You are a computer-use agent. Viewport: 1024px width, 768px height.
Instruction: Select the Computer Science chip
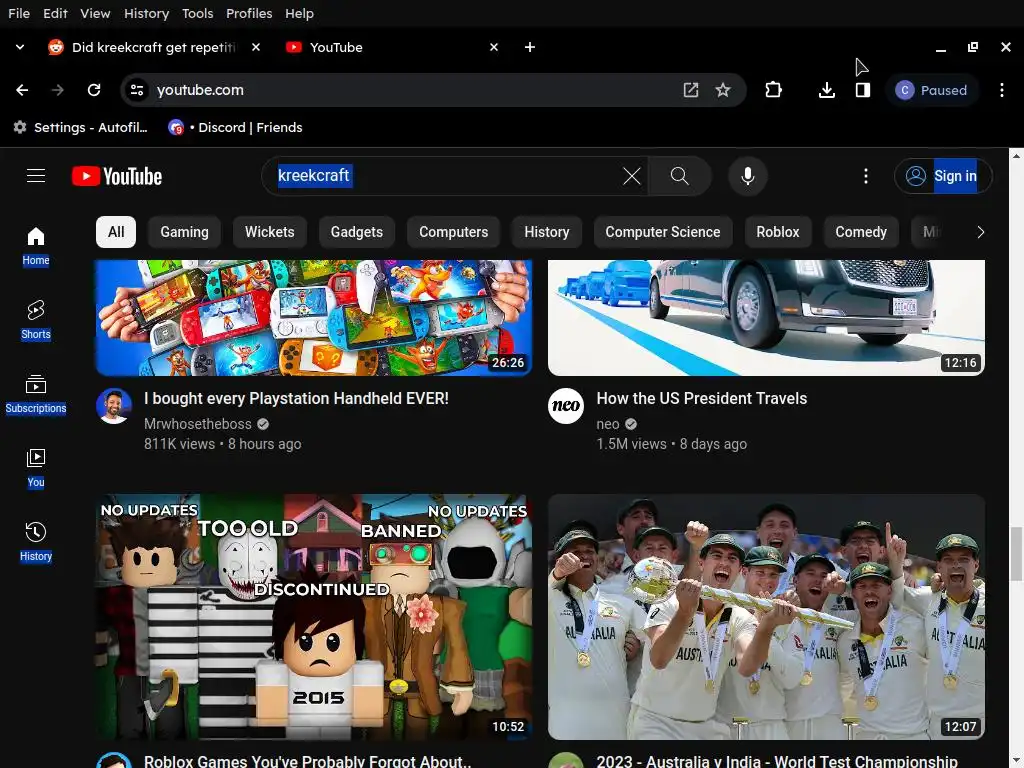[663, 232]
